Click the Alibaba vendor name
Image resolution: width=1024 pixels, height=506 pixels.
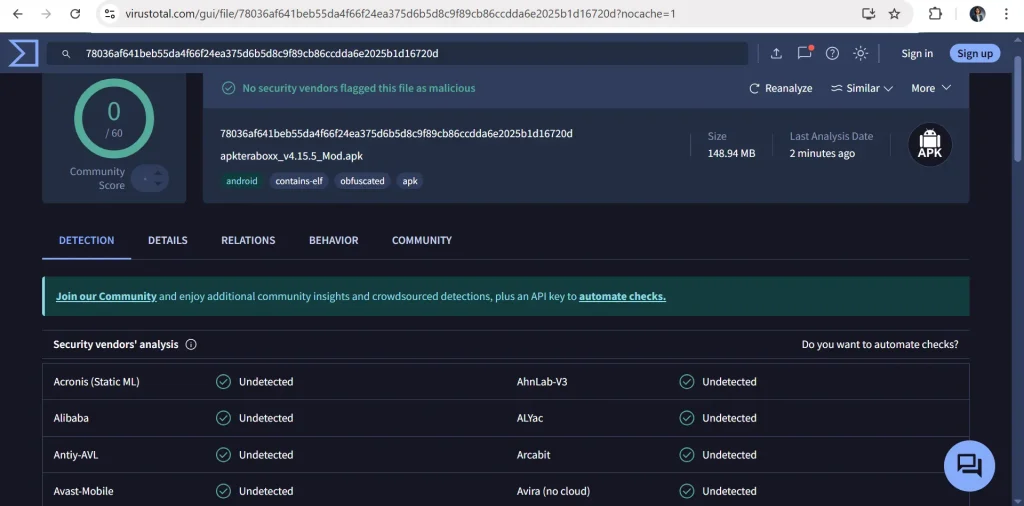point(71,418)
